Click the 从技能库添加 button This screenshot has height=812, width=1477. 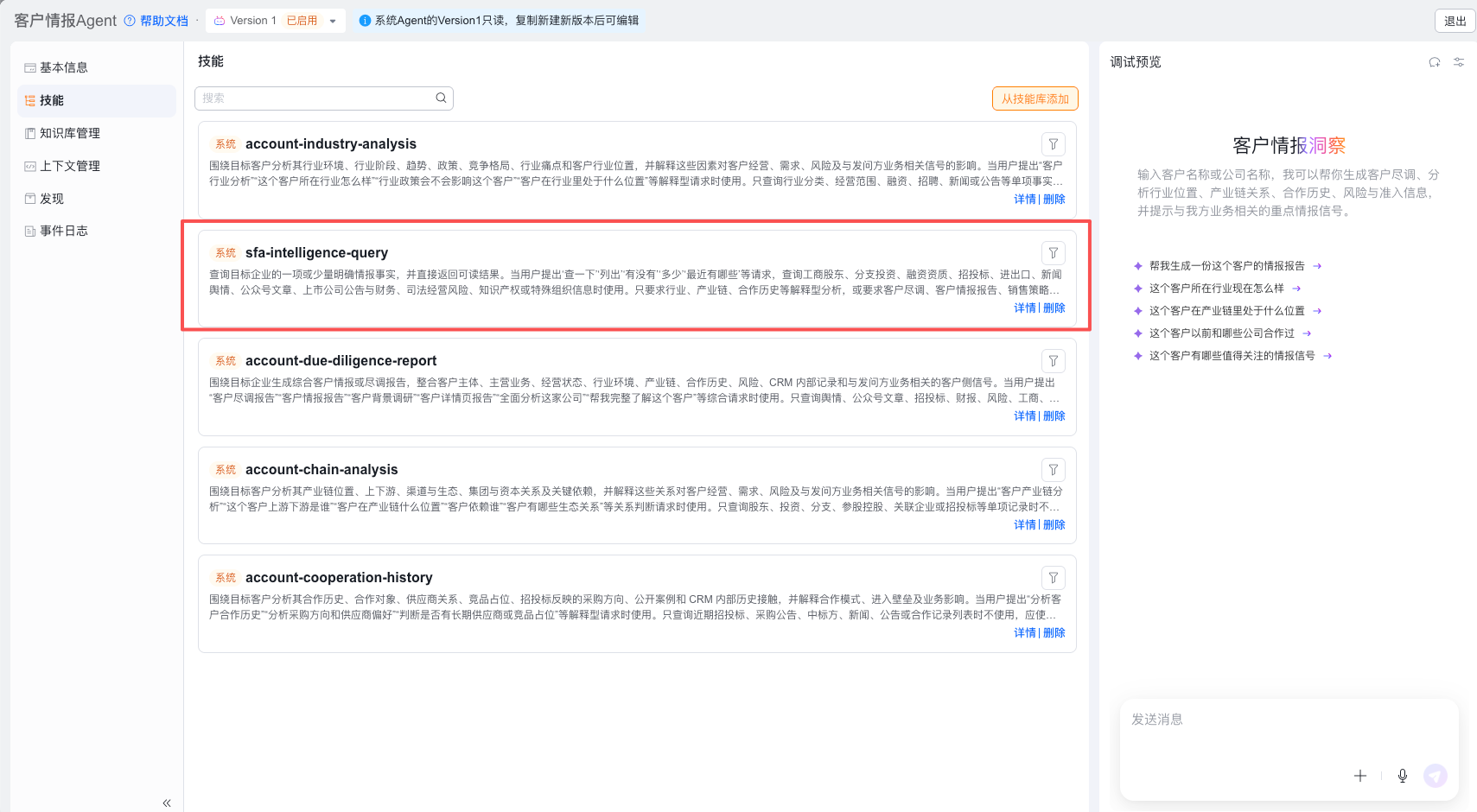[1035, 98]
